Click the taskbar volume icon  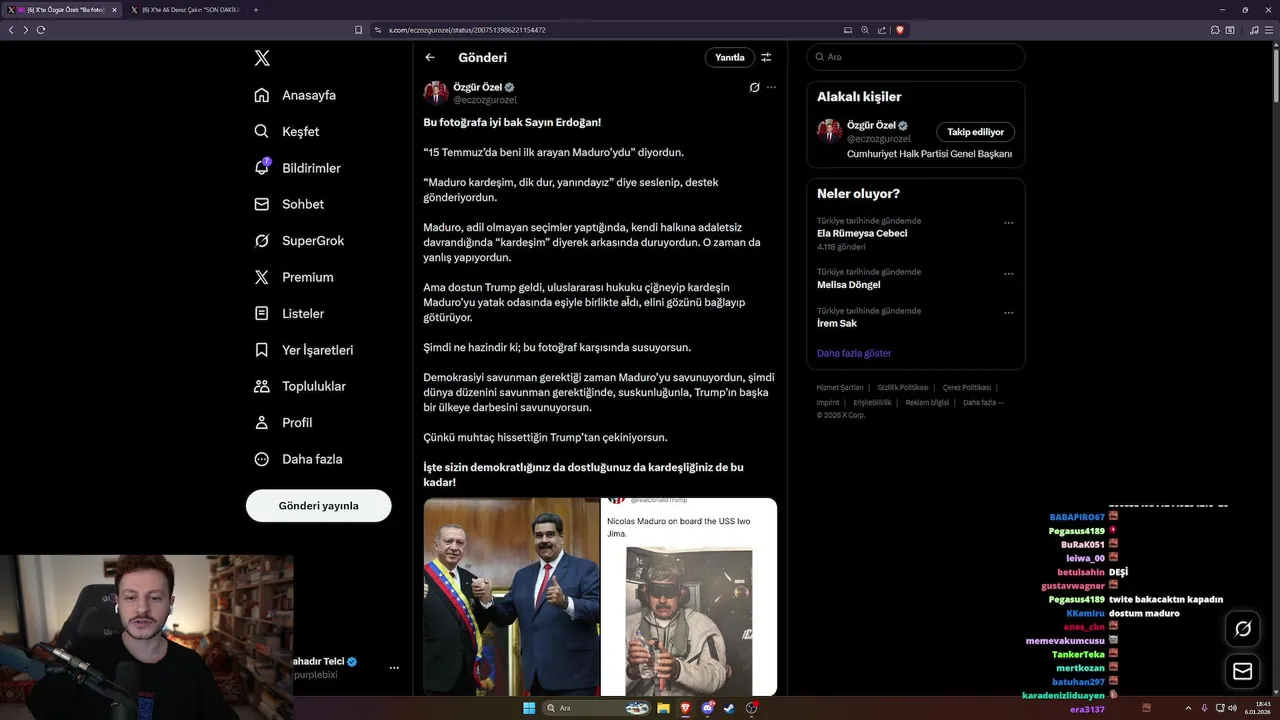tap(1232, 708)
